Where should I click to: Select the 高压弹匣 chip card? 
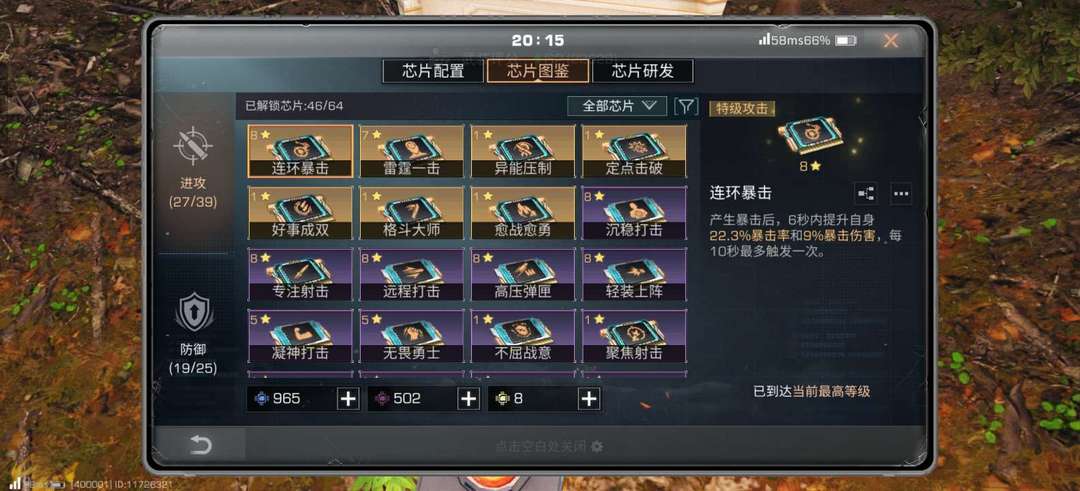[x=523, y=275]
